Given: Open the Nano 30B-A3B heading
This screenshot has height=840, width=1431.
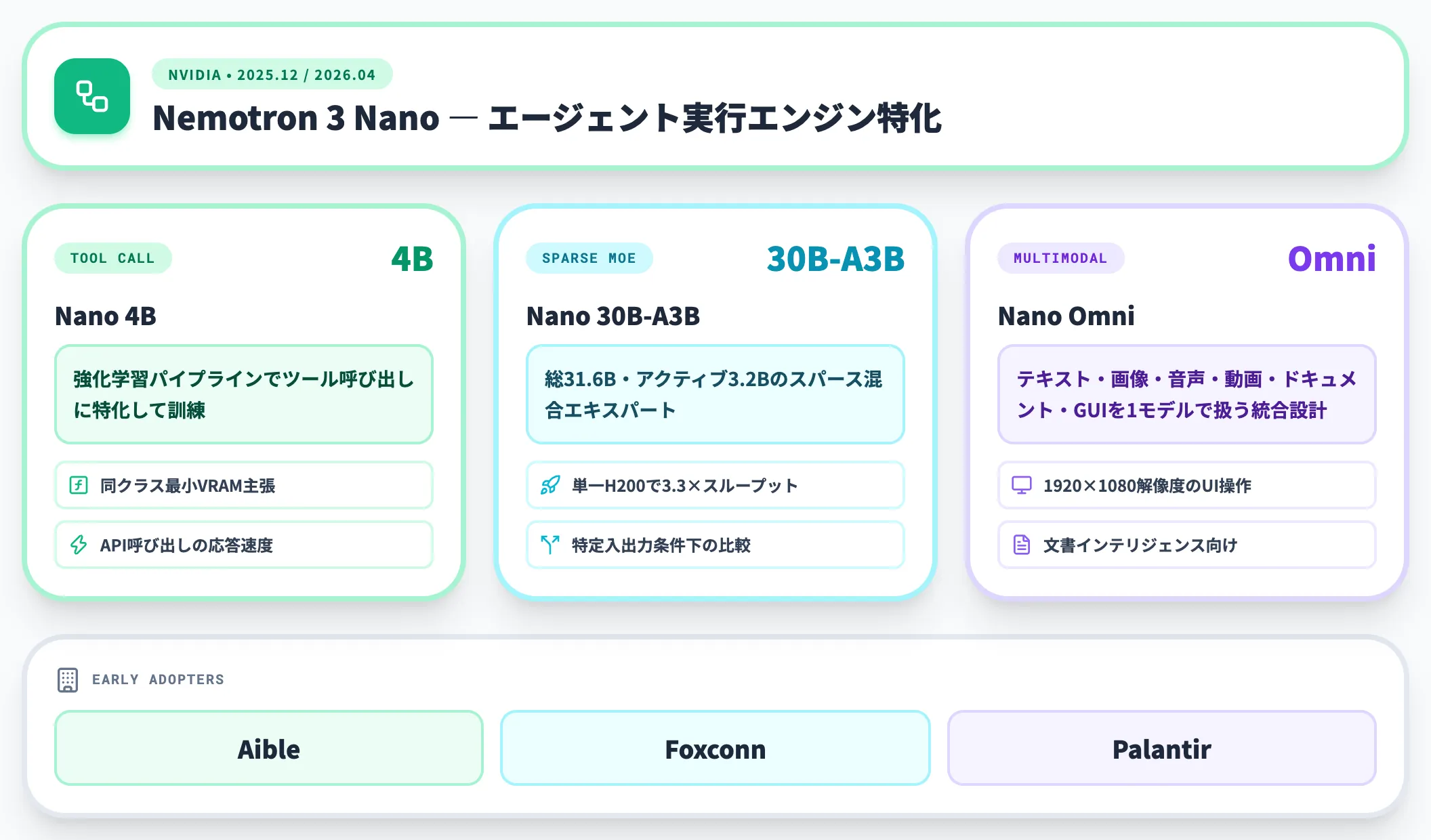Looking at the screenshot, I should [x=613, y=316].
